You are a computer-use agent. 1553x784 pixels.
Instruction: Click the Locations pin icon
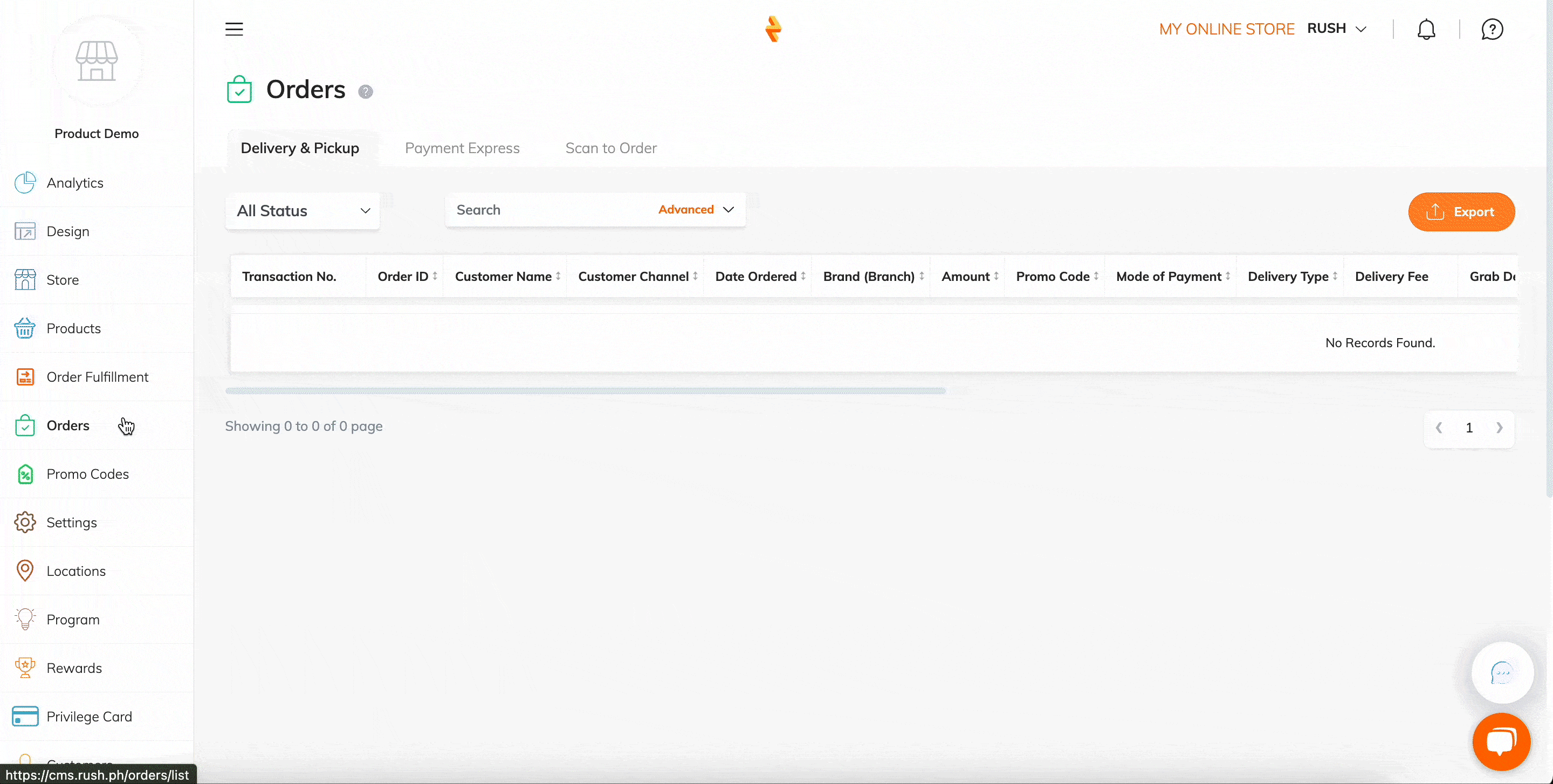coord(25,570)
